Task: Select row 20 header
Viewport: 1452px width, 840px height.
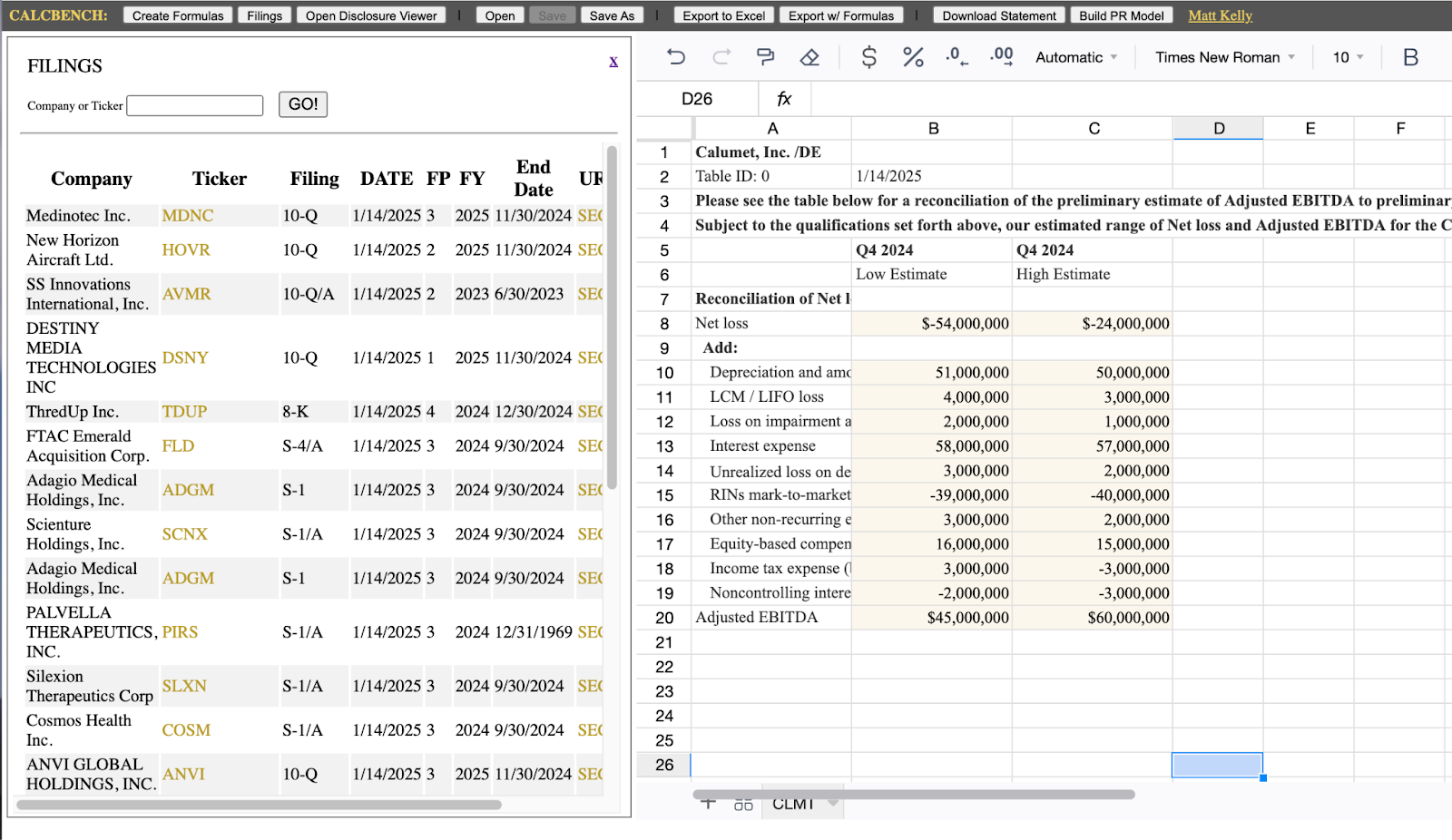Action: tap(664, 618)
